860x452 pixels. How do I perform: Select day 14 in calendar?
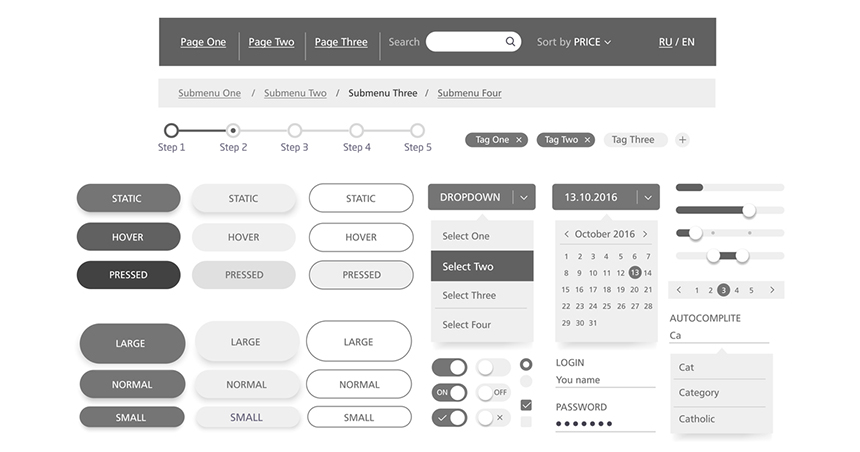[x=648, y=273]
